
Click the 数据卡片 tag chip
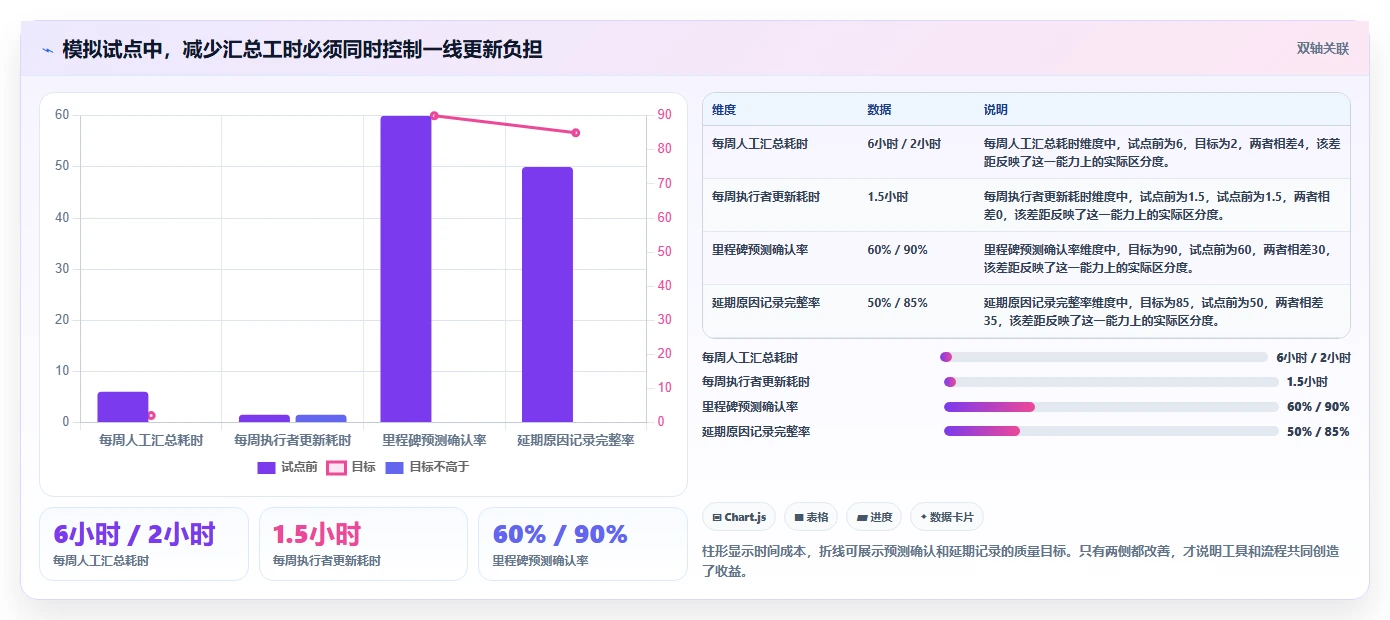click(x=947, y=517)
